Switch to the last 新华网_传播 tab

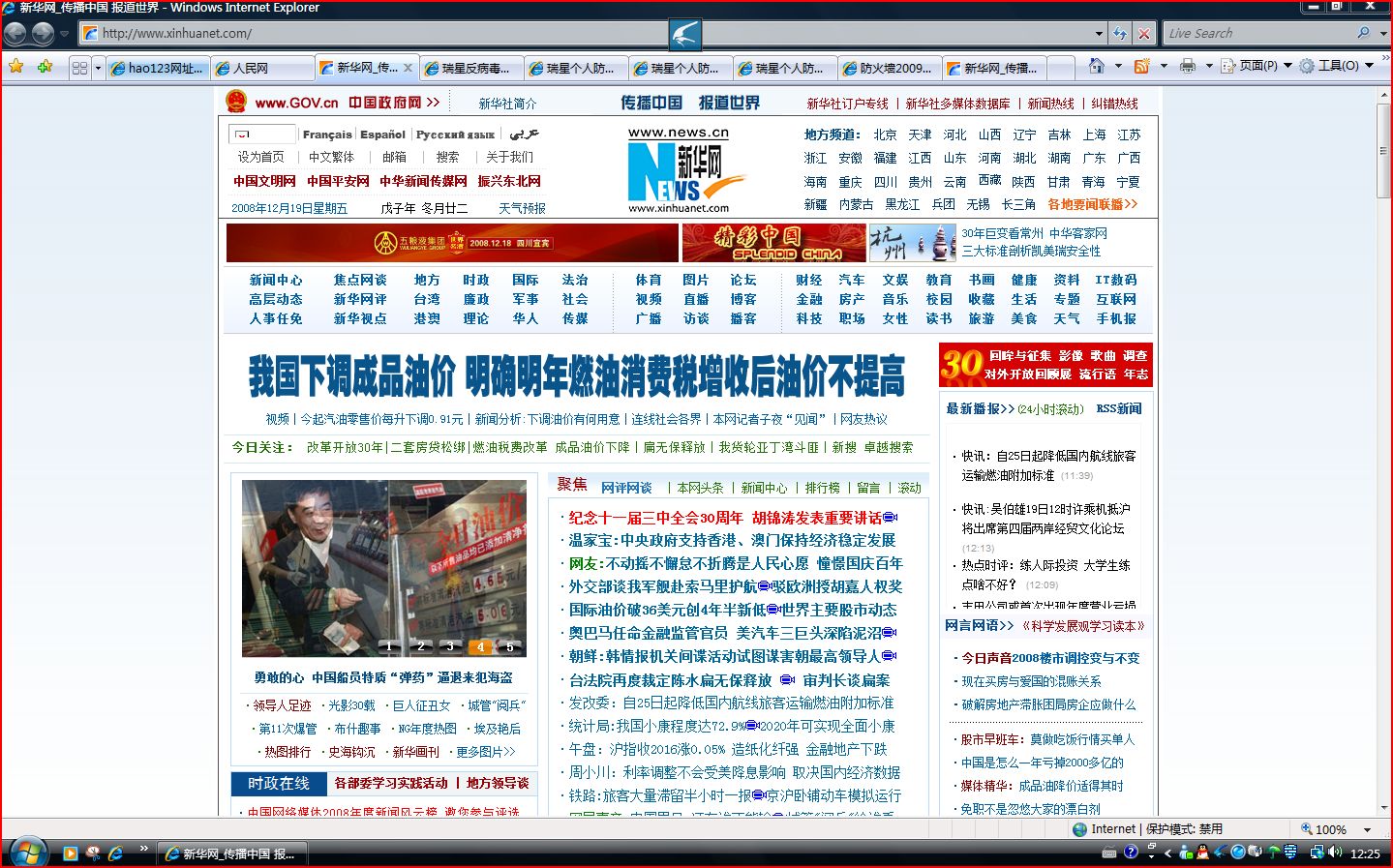[x=993, y=68]
